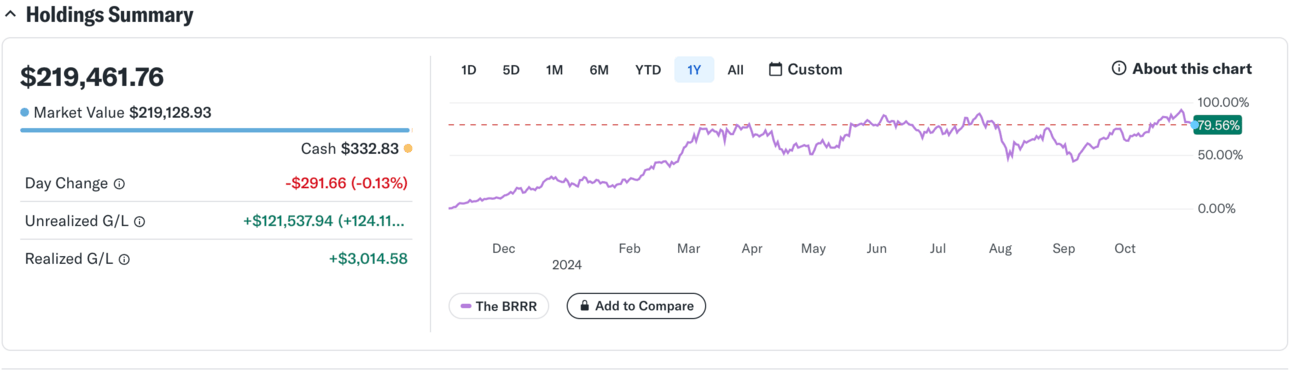Image resolution: width=1292 pixels, height=370 pixels.
Task: Collapse the Holdings Summary section chevron
Action: [10, 16]
